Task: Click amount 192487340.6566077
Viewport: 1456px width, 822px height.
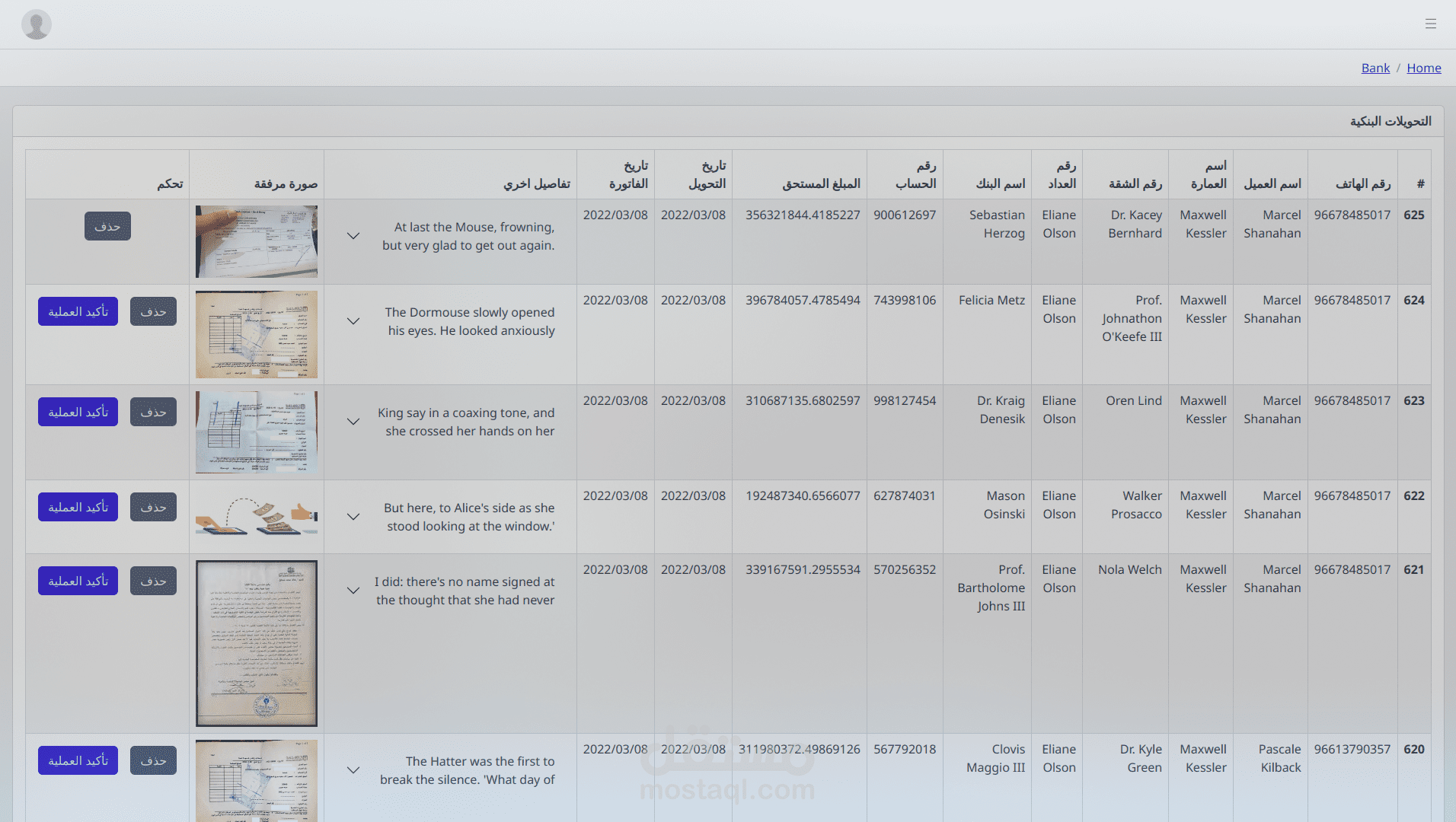Action: tap(803, 495)
